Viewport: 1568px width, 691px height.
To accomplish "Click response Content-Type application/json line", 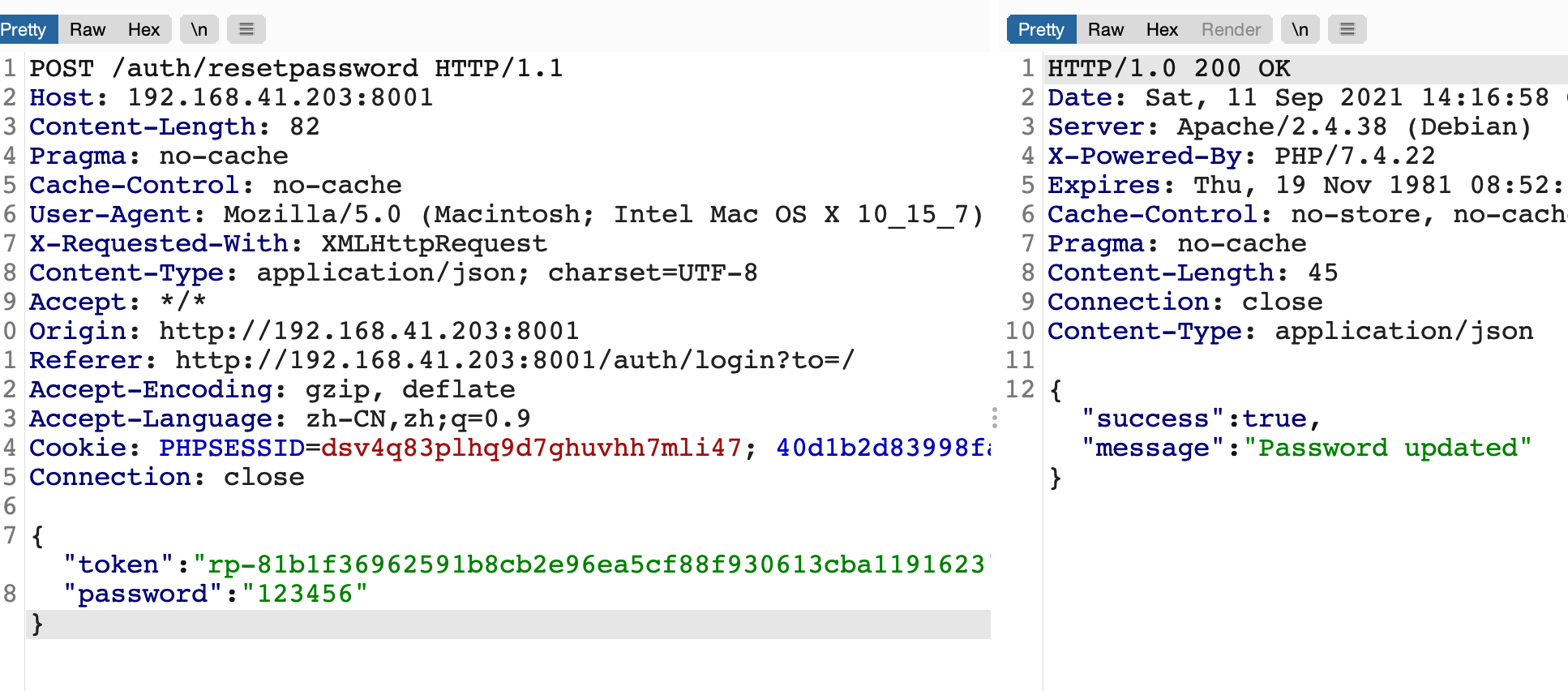I will [1291, 331].
